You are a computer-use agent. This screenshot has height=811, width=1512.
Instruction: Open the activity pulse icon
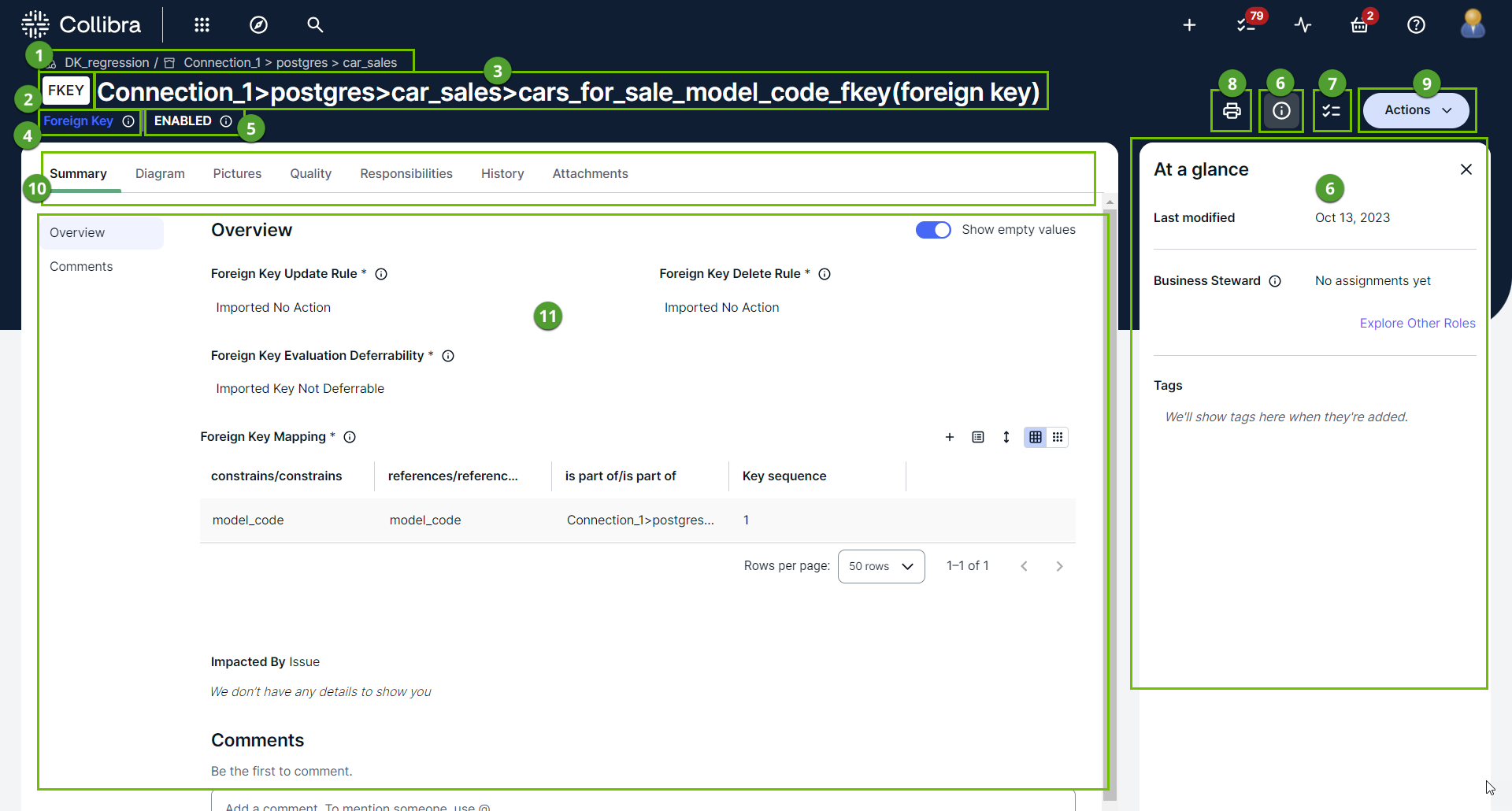[x=1303, y=25]
